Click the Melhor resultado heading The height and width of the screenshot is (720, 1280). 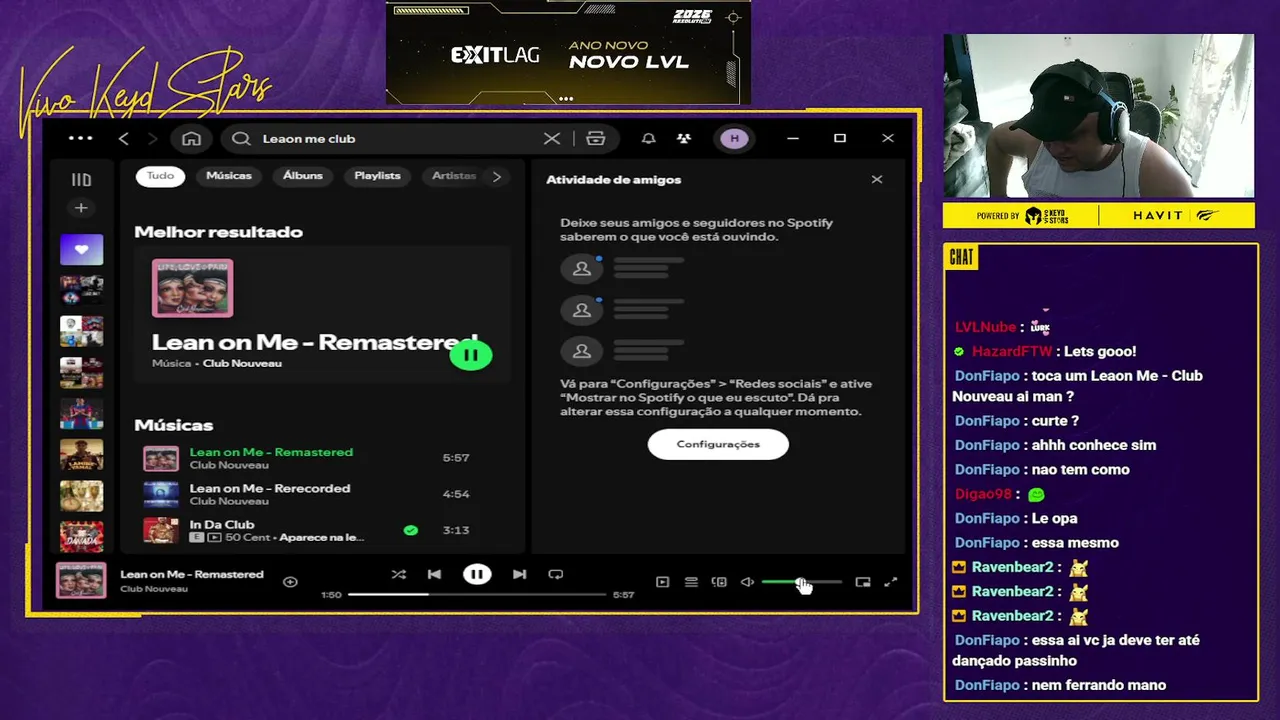pos(218,232)
